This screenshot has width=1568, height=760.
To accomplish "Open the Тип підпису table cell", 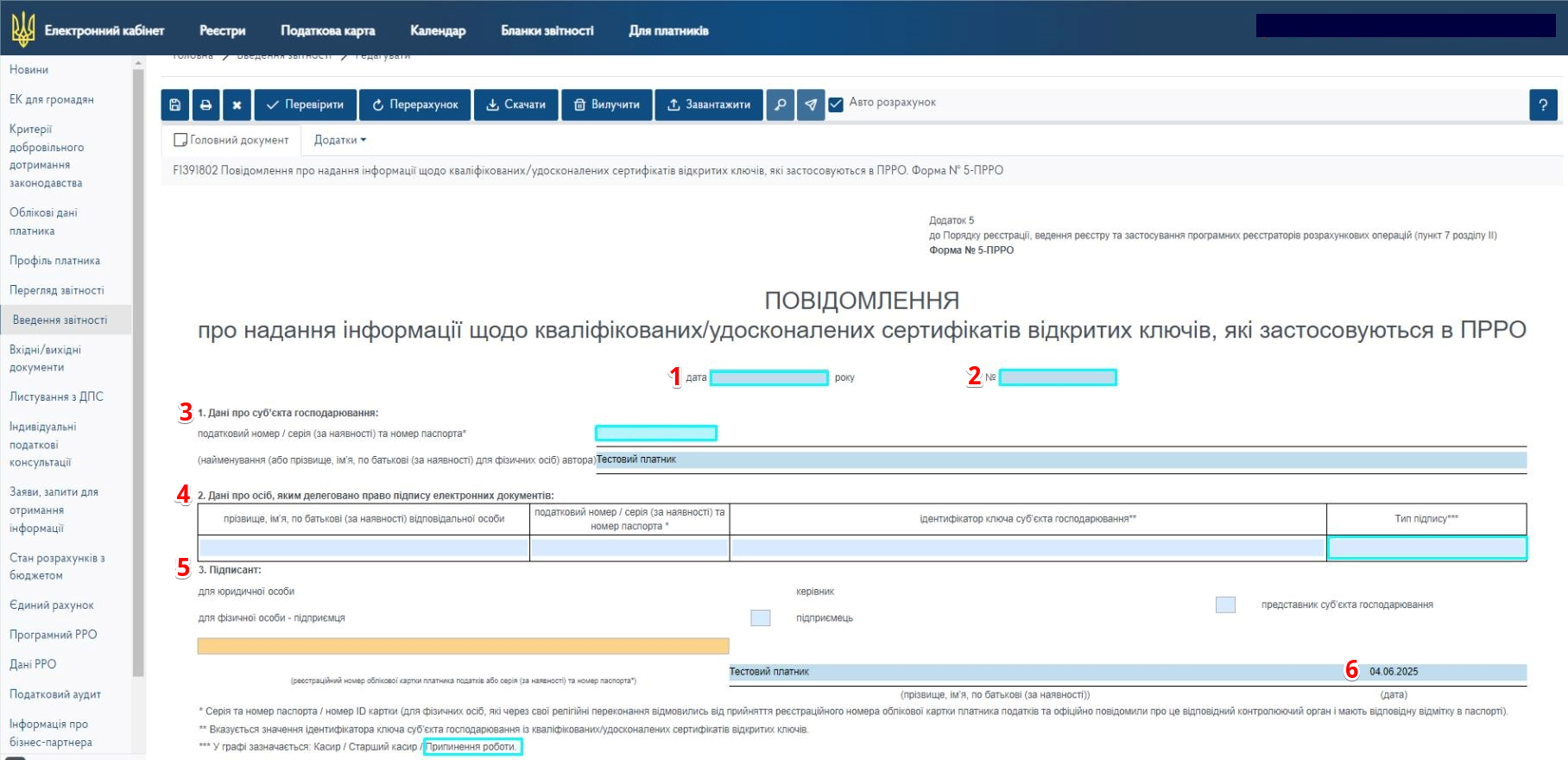I will 1426,548.
